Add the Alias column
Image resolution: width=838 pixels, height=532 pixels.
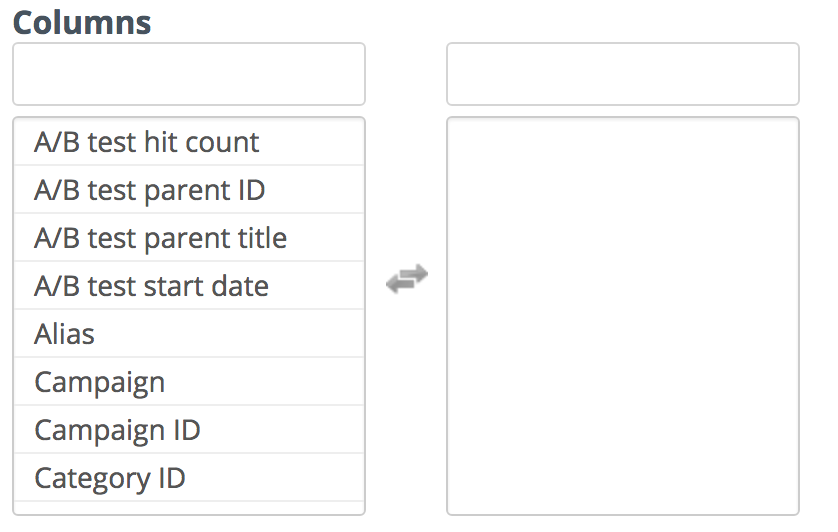tap(189, 334)
